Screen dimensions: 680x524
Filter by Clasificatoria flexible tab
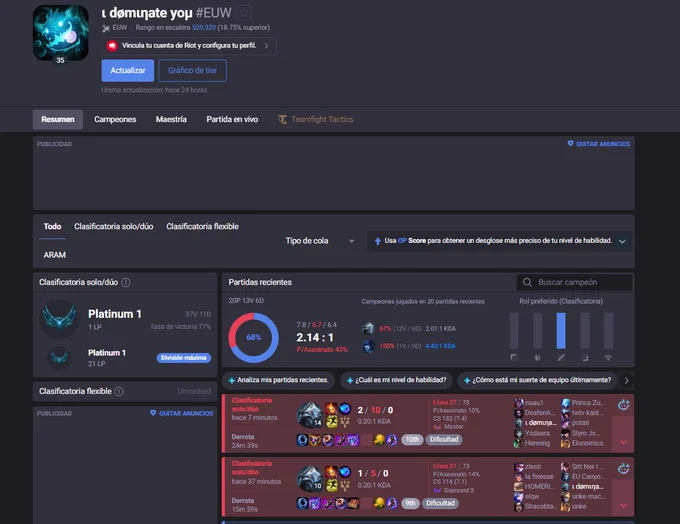pos(203,226)
